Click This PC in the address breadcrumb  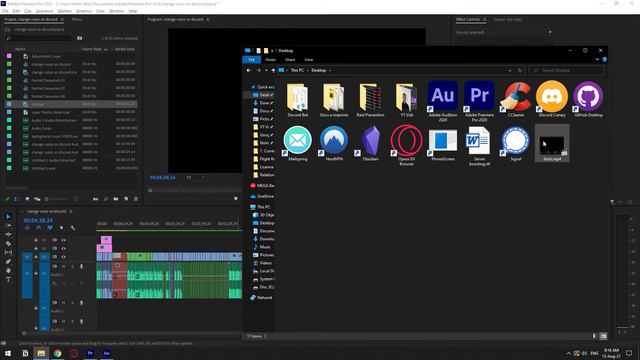pos(297,71)
